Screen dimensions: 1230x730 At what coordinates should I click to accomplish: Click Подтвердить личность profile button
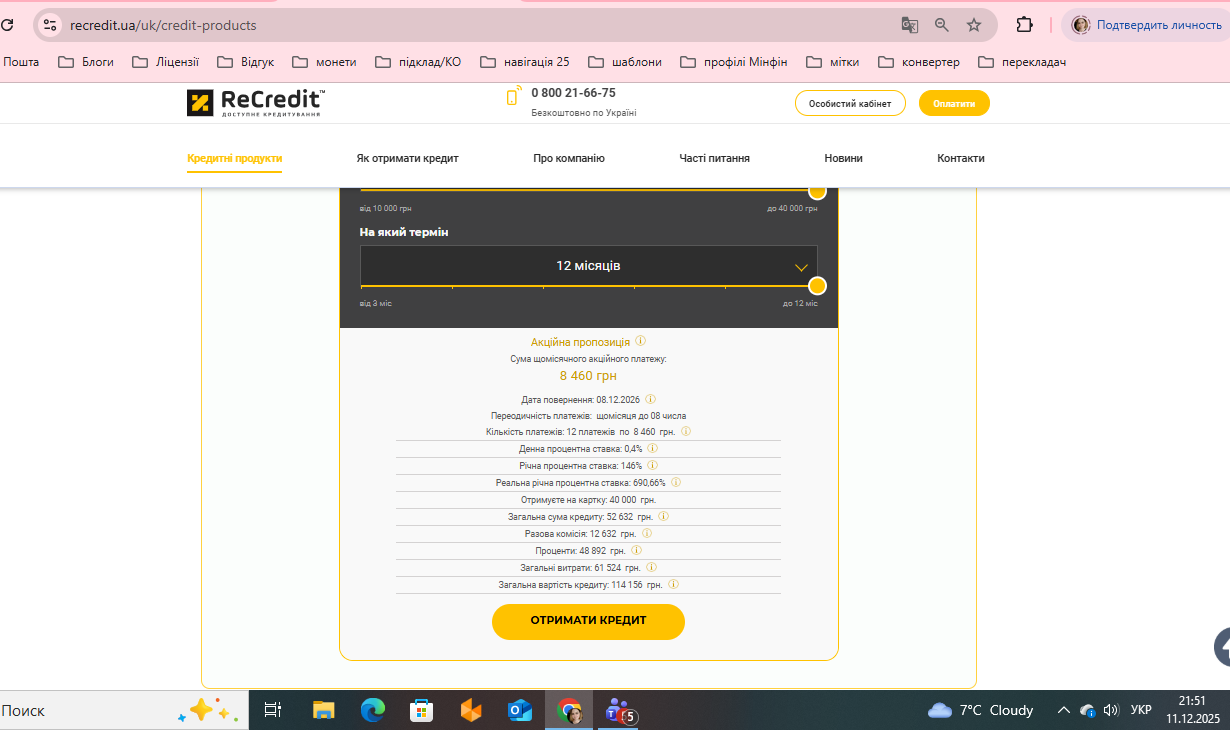pos(1146,25)
